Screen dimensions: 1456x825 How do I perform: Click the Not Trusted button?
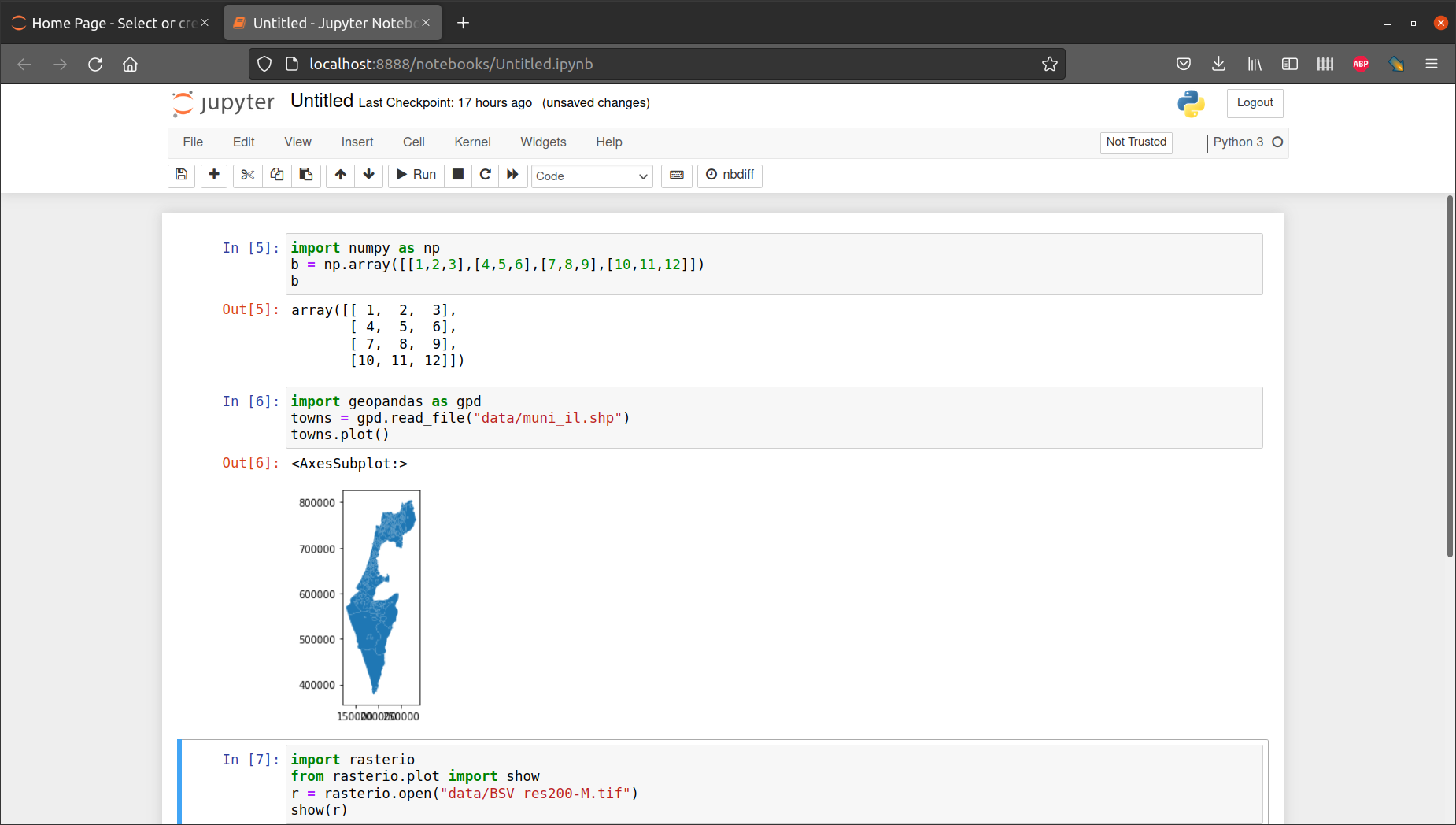(1135, 142)
